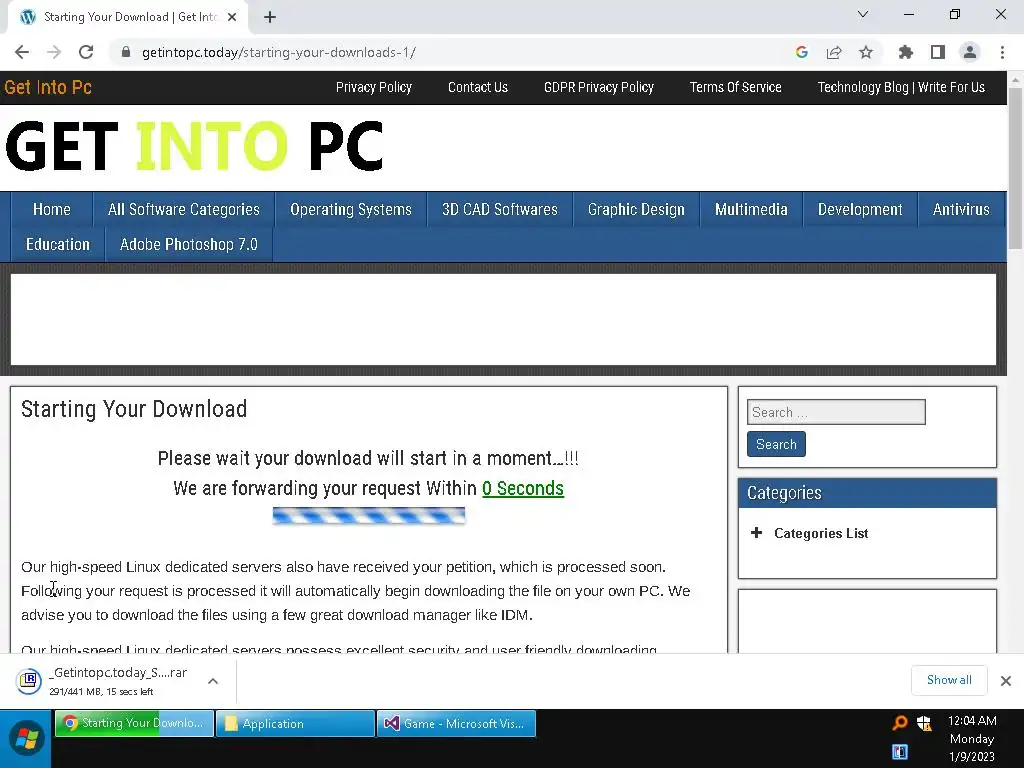Click the GET INTO PC logo
Viewport: 1024px width, 768px height.
[x=194, y=146]
